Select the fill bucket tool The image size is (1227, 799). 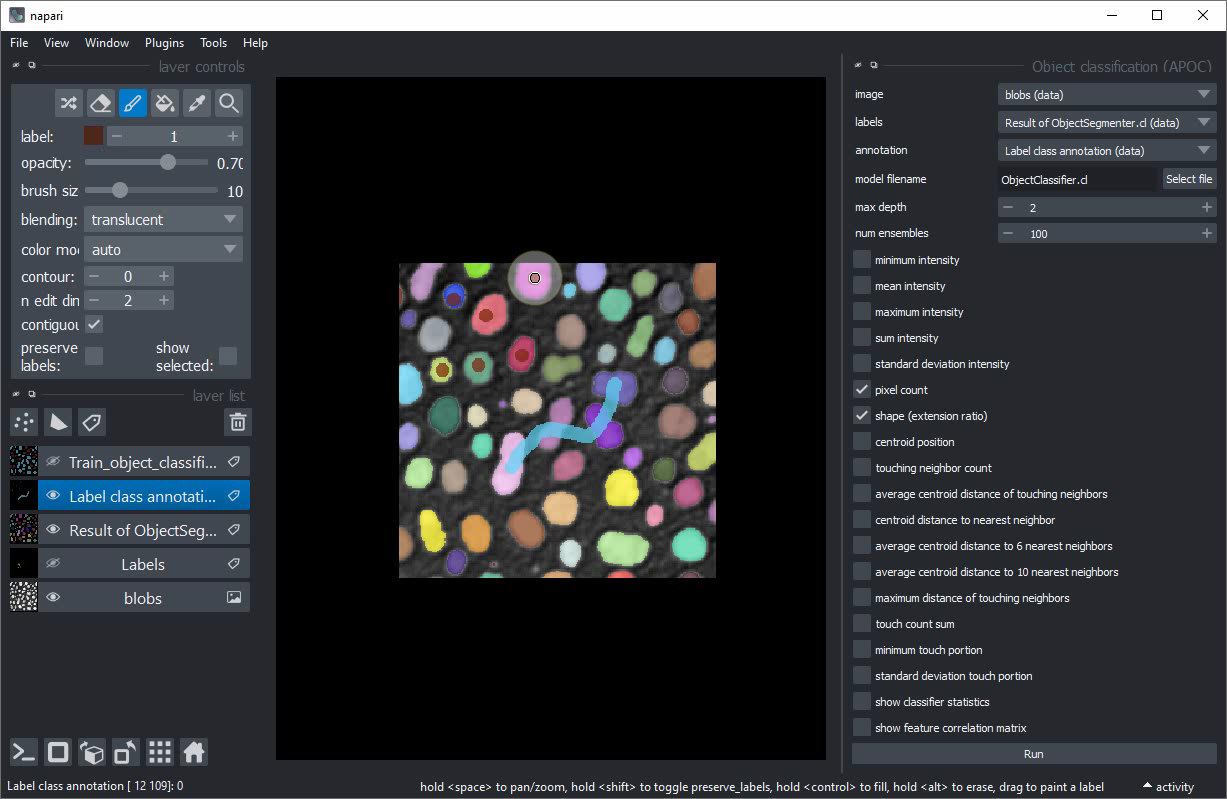165,103
